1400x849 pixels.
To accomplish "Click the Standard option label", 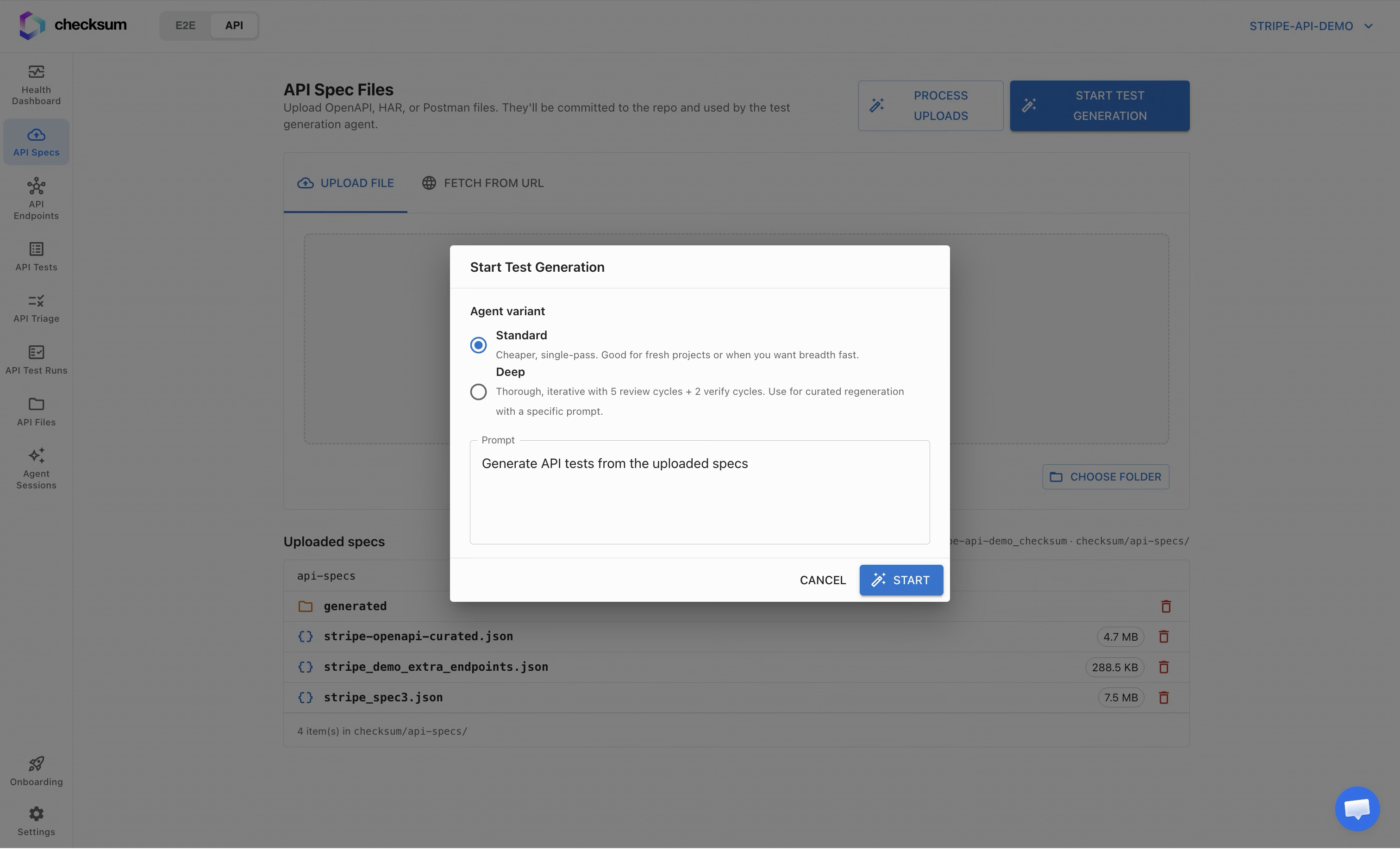I will (x=521, y=335).
